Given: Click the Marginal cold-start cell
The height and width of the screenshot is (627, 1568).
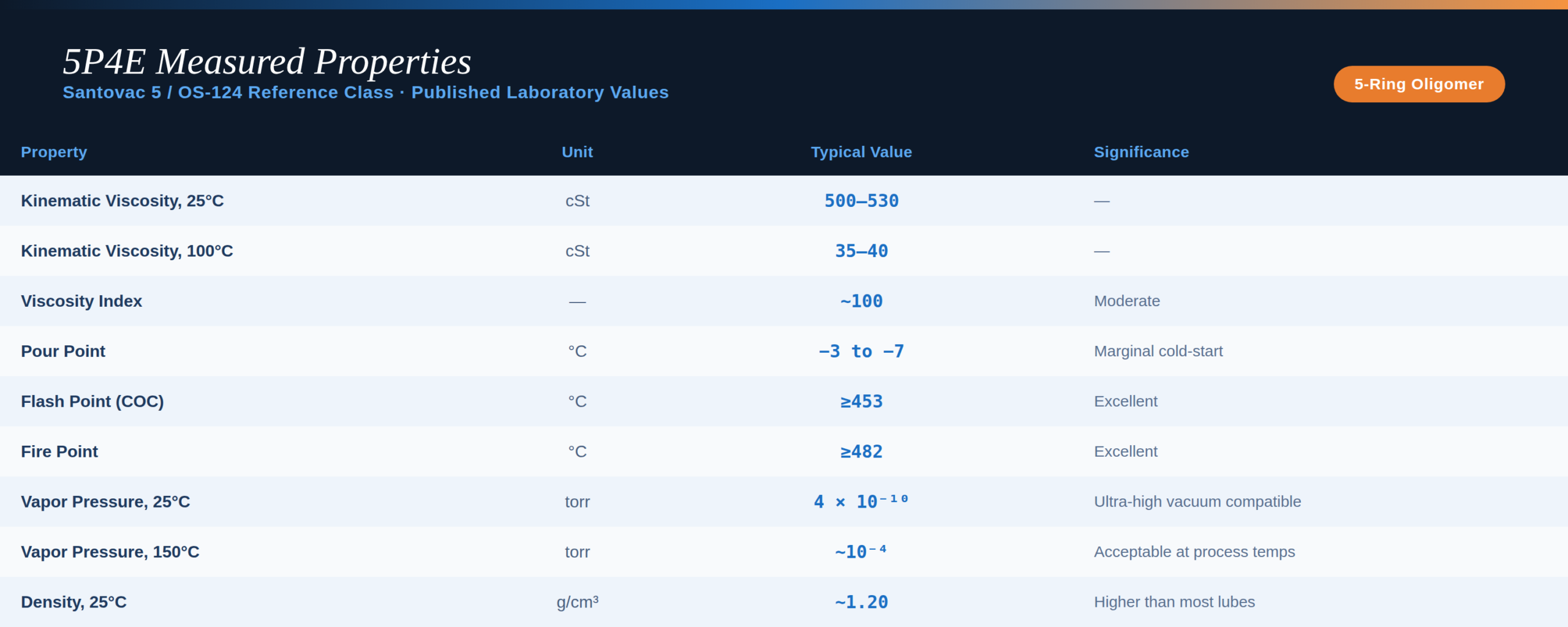Looking at the screenshot, I should tap(1158, 351).
